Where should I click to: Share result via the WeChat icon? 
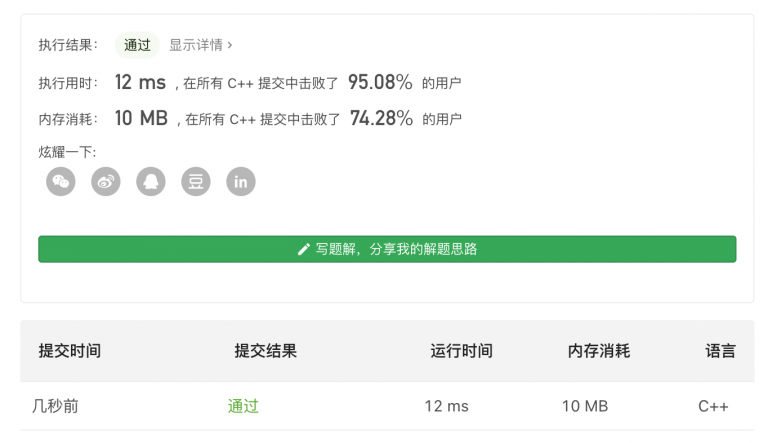click(x=61, y=181)
